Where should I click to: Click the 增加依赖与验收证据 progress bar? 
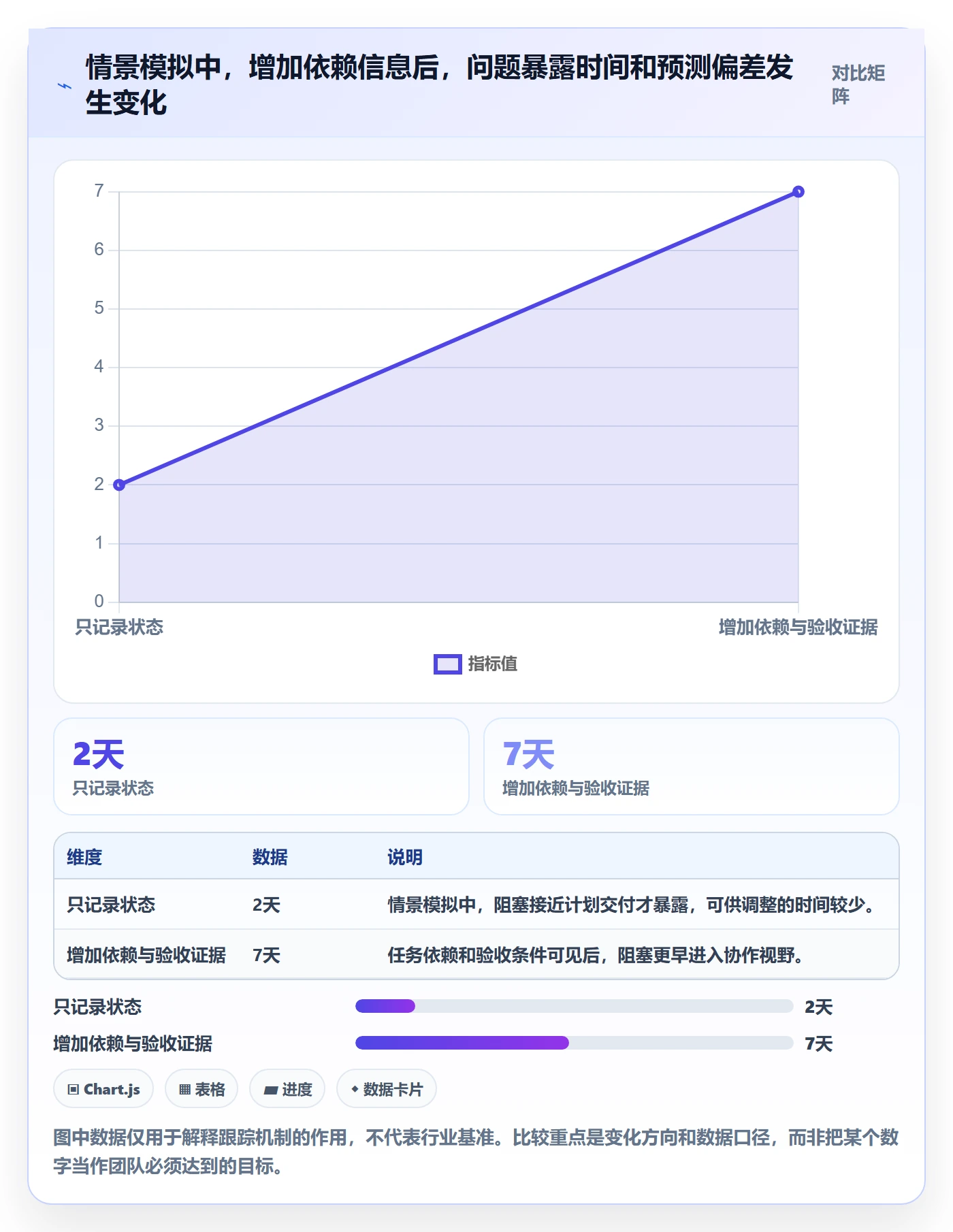[x=574, y=1043]
